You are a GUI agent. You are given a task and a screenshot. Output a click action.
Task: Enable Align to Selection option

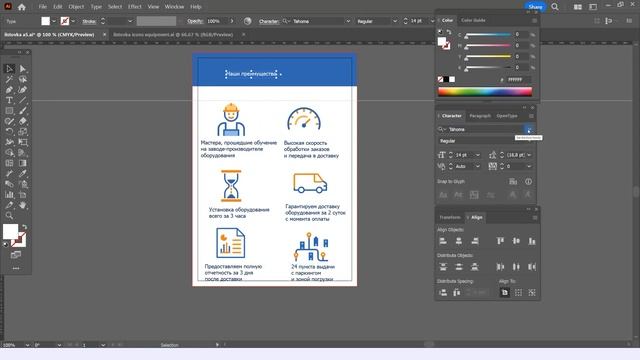point(518,293)
